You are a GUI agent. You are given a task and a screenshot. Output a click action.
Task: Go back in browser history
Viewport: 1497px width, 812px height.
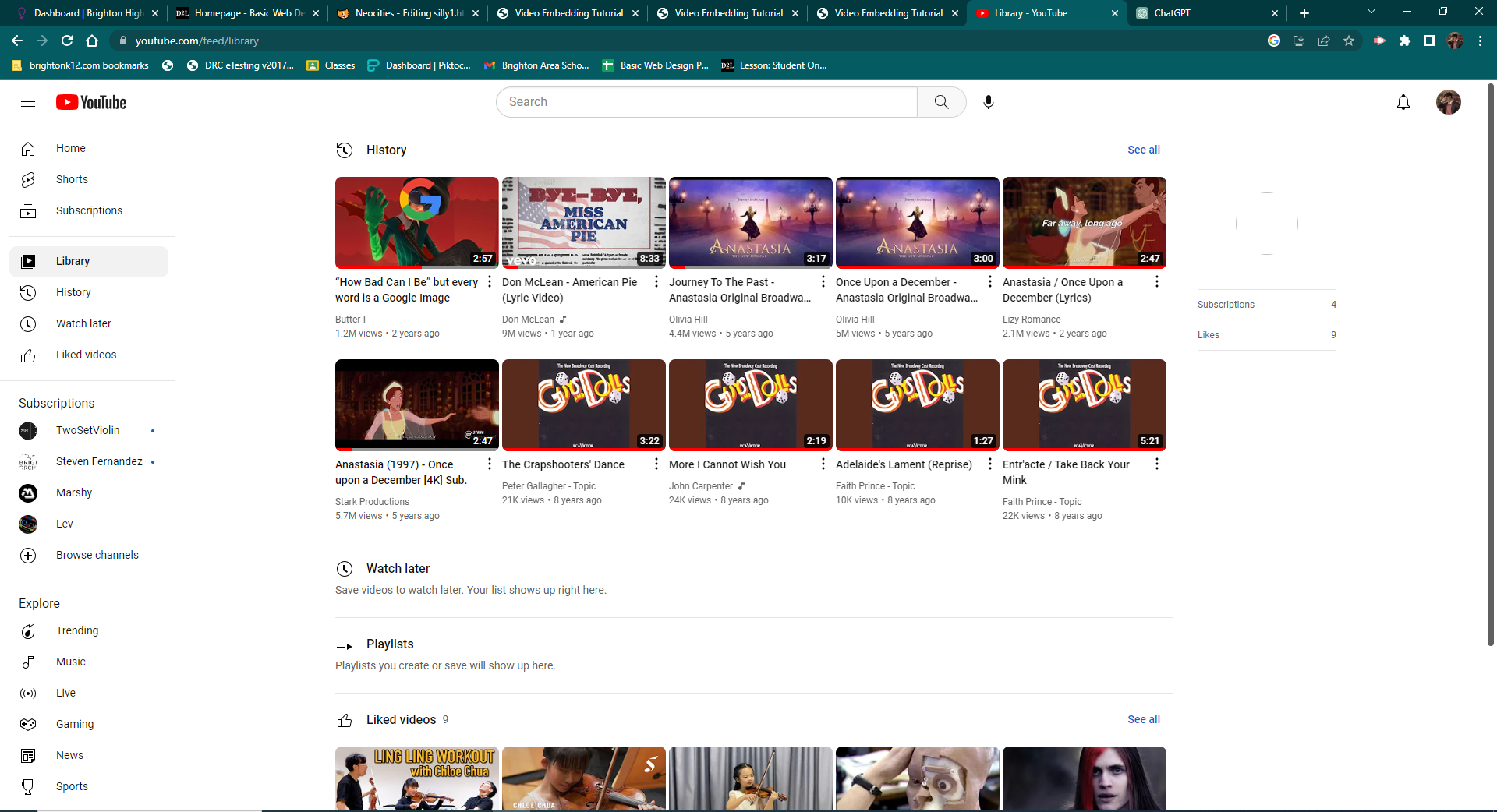[x=17, y=41]
